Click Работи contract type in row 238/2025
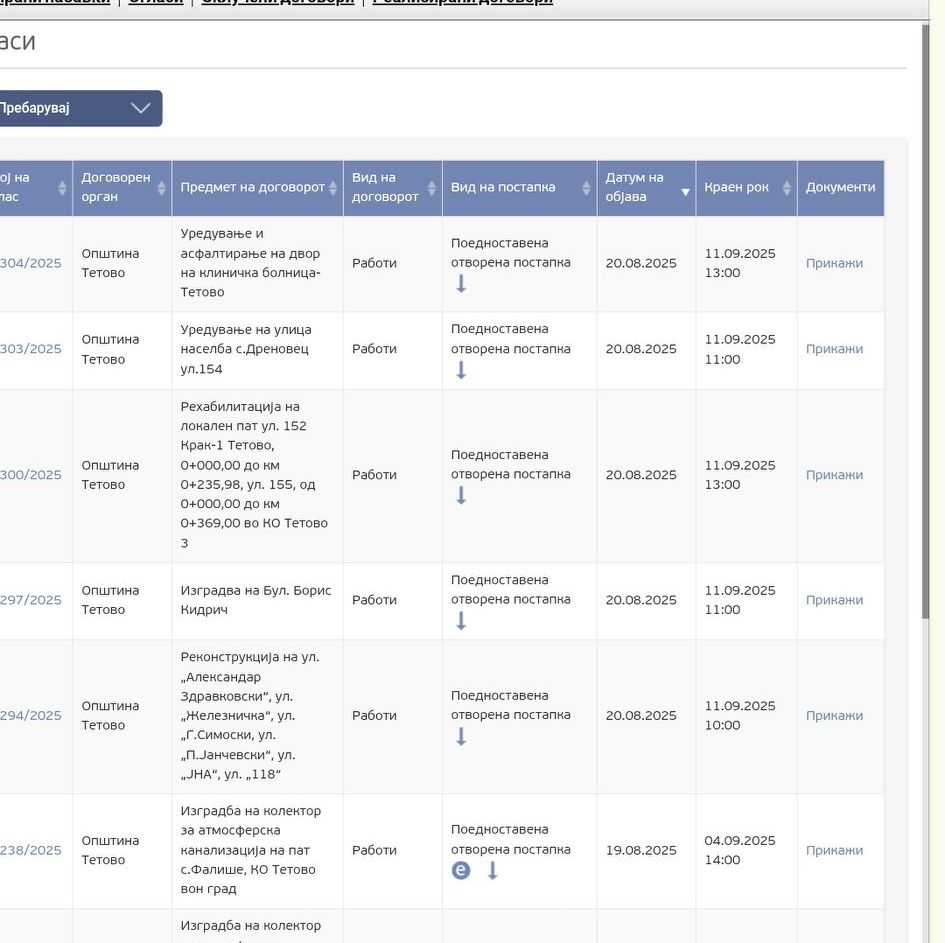 [374, 850]
